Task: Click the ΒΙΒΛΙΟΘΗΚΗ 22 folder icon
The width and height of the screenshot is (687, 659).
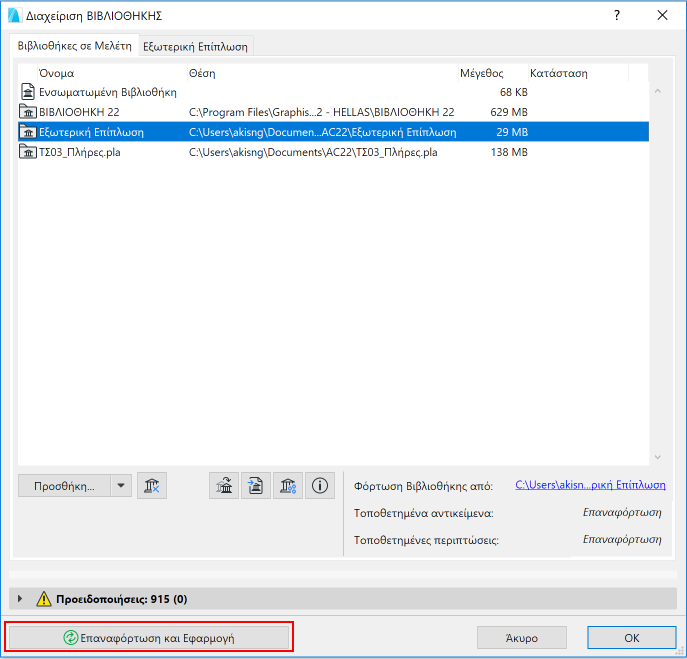Action: click(28, 112)
